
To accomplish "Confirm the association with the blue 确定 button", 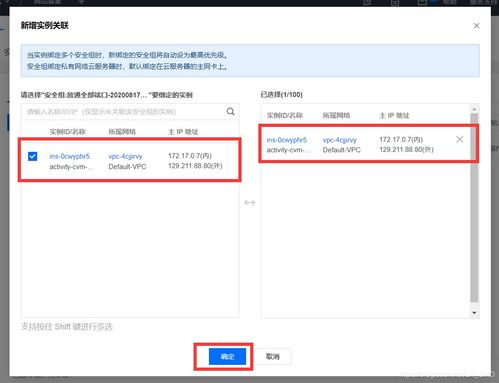I will pos(227,357).
